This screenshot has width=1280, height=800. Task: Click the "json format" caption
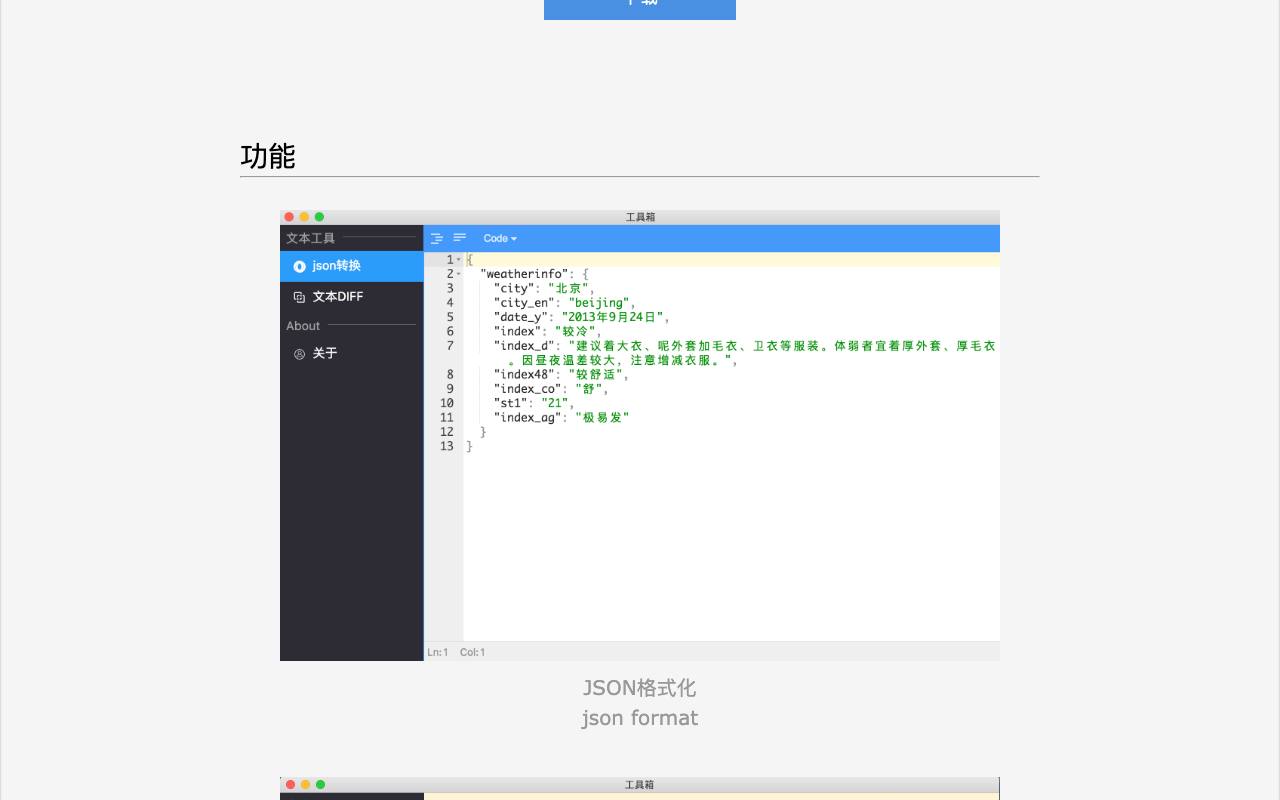tap(640, 718)
